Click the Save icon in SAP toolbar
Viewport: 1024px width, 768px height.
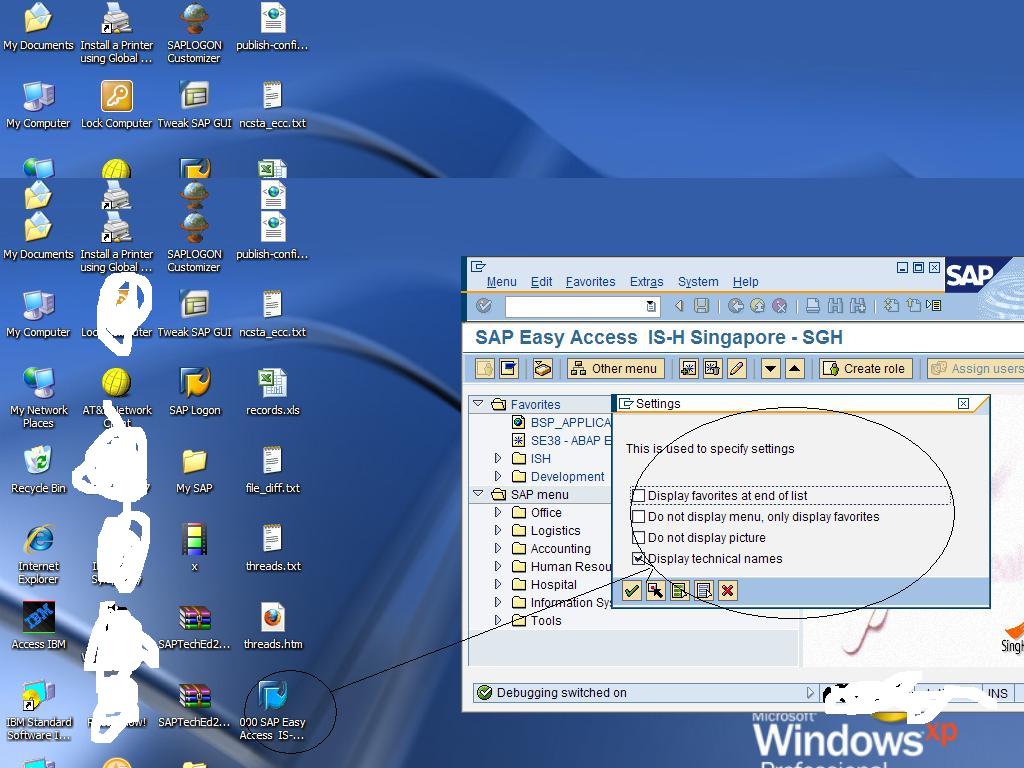[699, 306]
